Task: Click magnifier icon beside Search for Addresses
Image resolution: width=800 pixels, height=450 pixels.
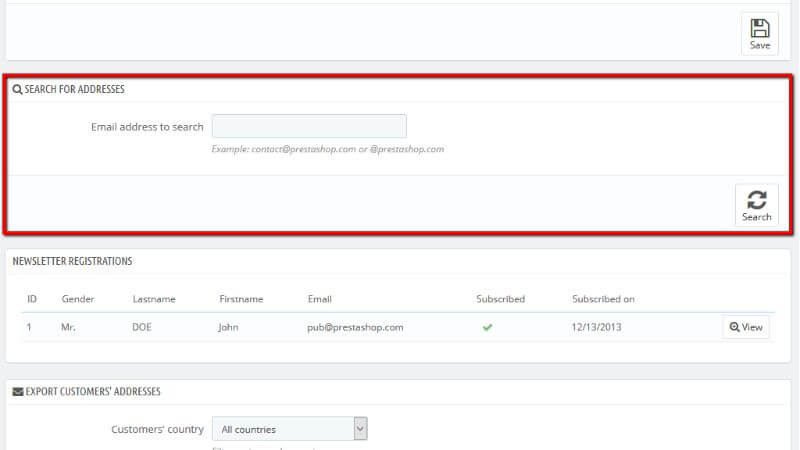Action: point(17,89)
